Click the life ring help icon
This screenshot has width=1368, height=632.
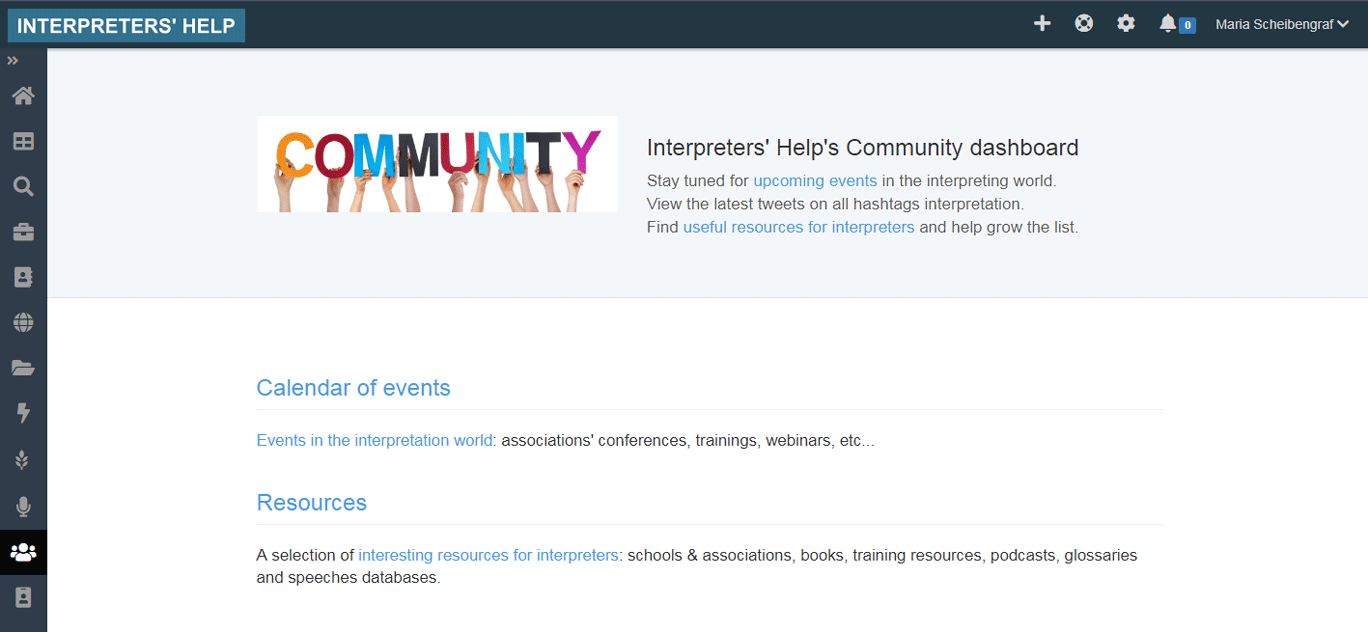[1084, 23]
